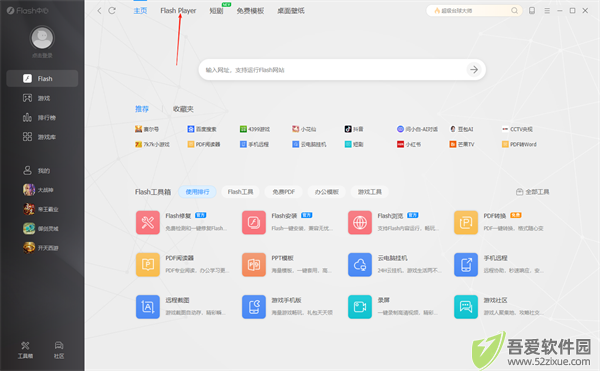Switch to the 免费模板 tab
The width and height of the screenshot is (600, 371).
click(250, 11)
